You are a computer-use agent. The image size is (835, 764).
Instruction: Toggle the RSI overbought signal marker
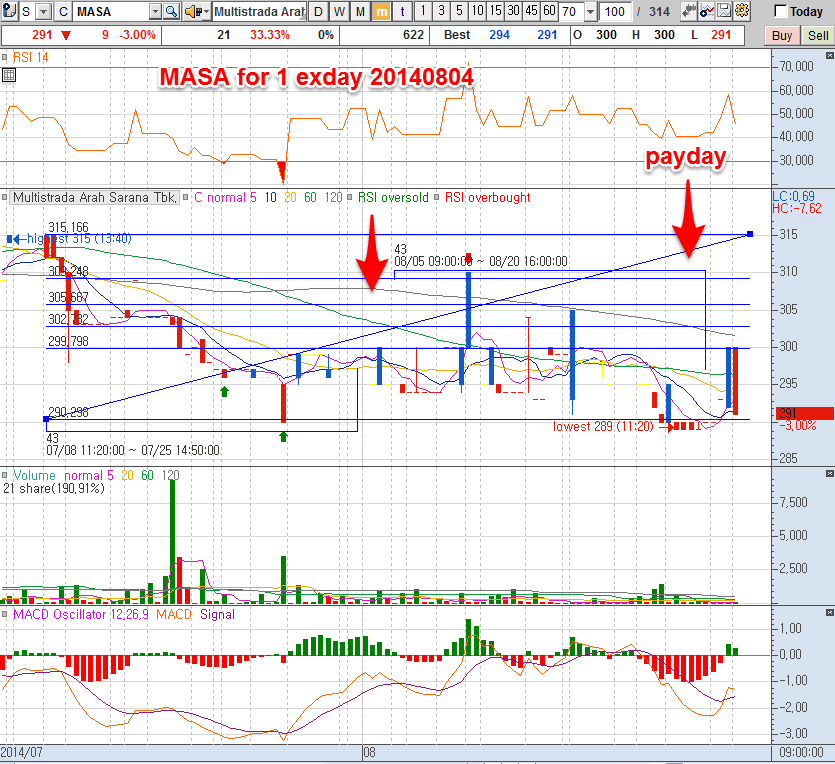[437, 198]
